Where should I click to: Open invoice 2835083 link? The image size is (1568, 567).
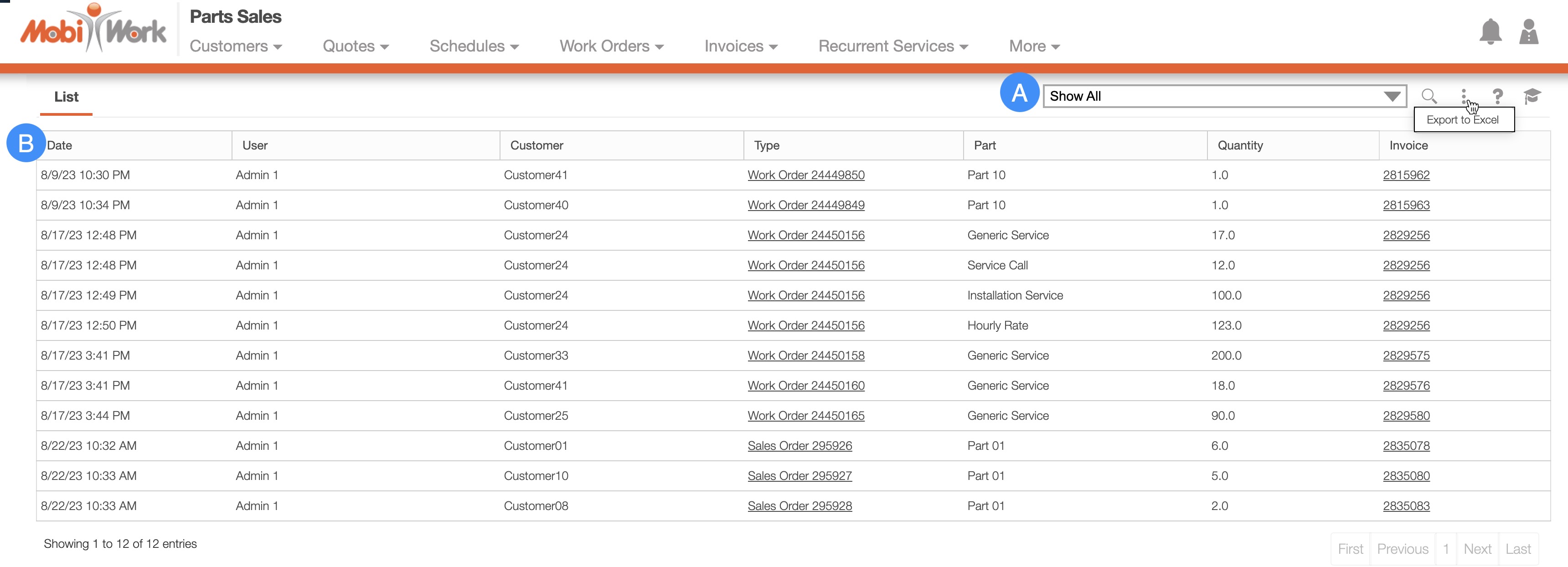1405,506
